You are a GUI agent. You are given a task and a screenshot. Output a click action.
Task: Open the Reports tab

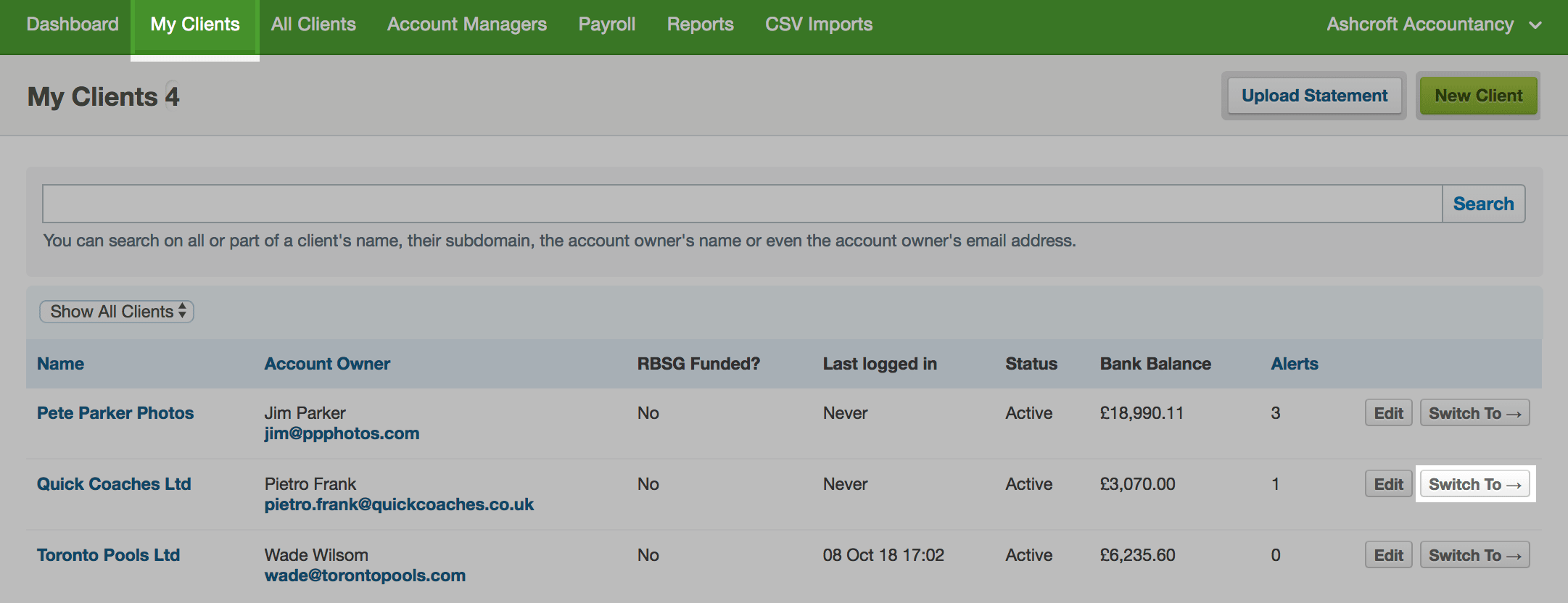tap(701, 25)
